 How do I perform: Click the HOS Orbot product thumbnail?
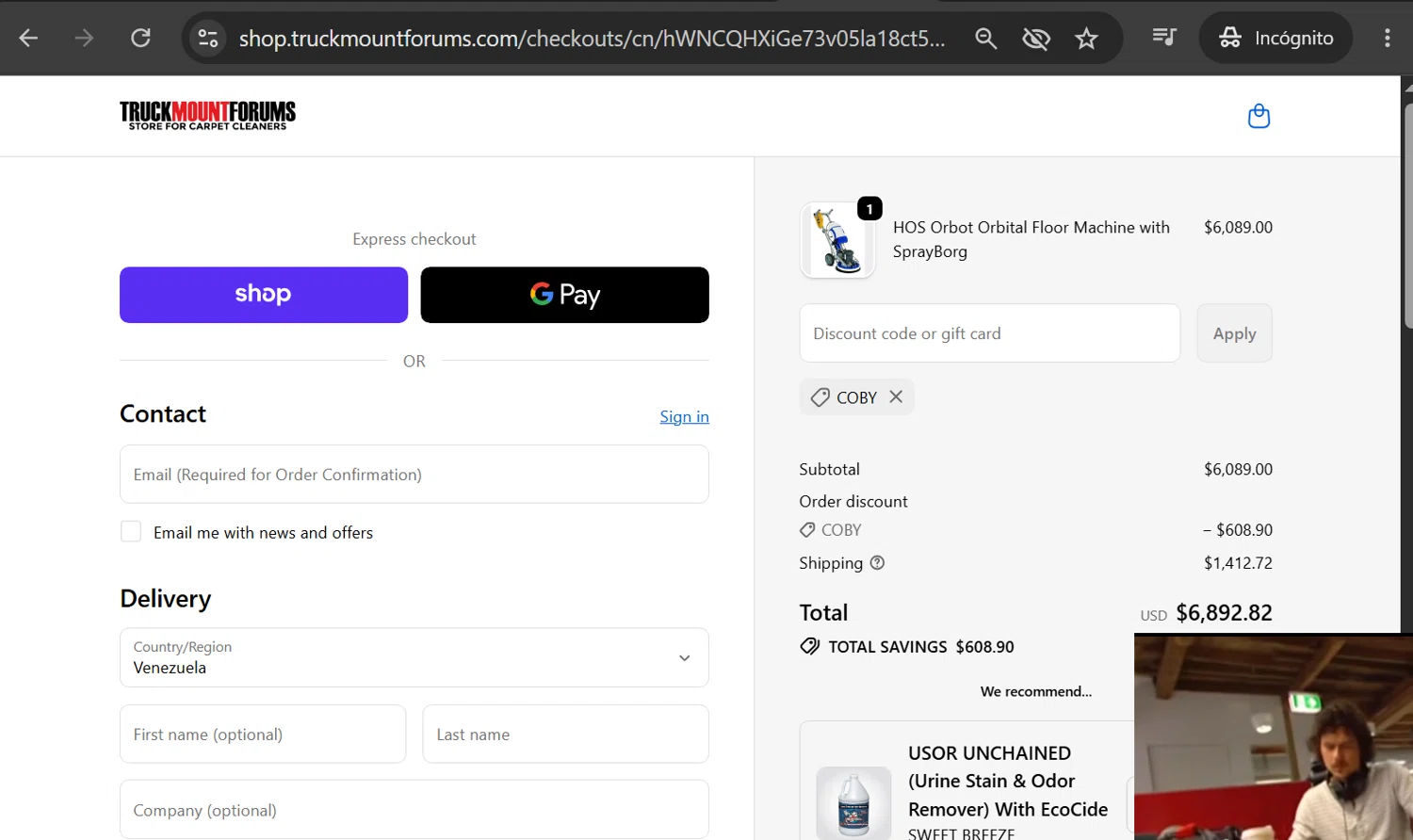[x=837, y=240]
